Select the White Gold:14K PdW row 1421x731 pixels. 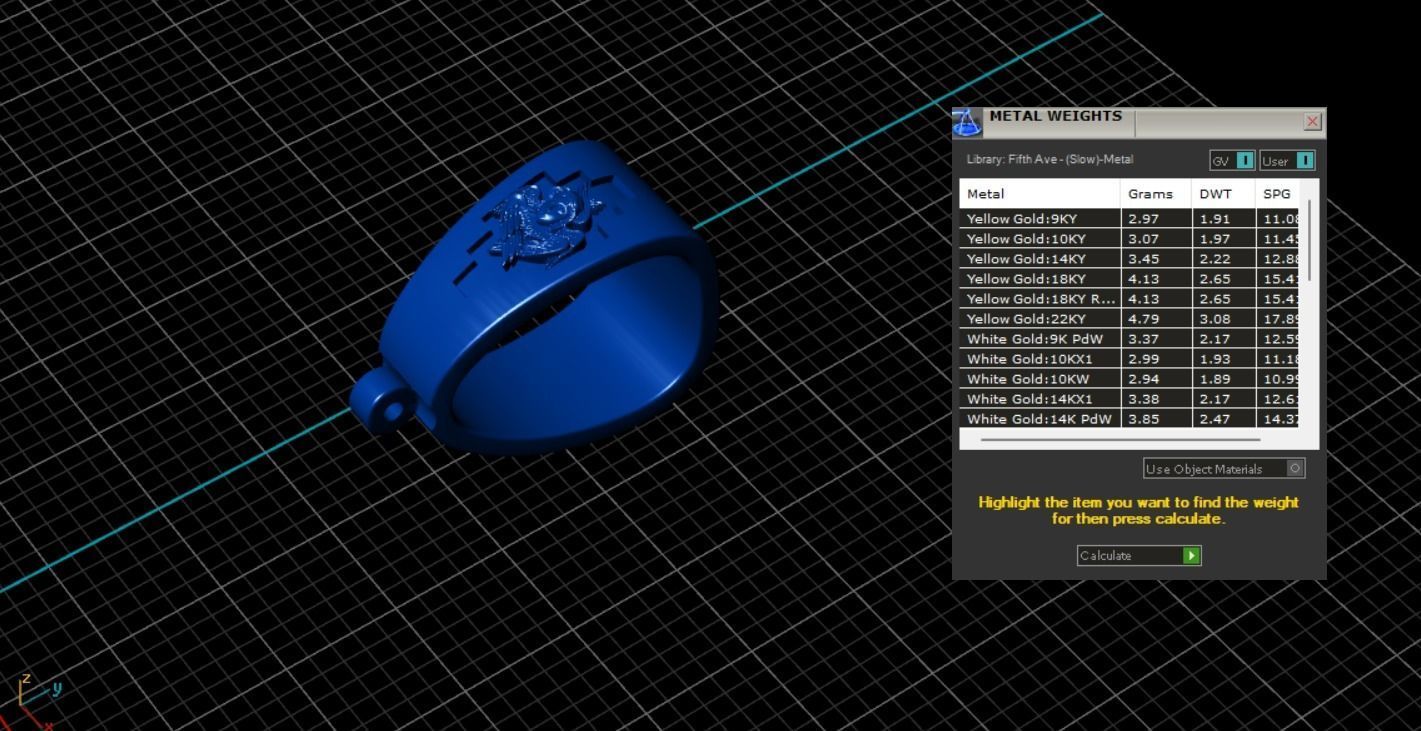(x=1129, y=419)
